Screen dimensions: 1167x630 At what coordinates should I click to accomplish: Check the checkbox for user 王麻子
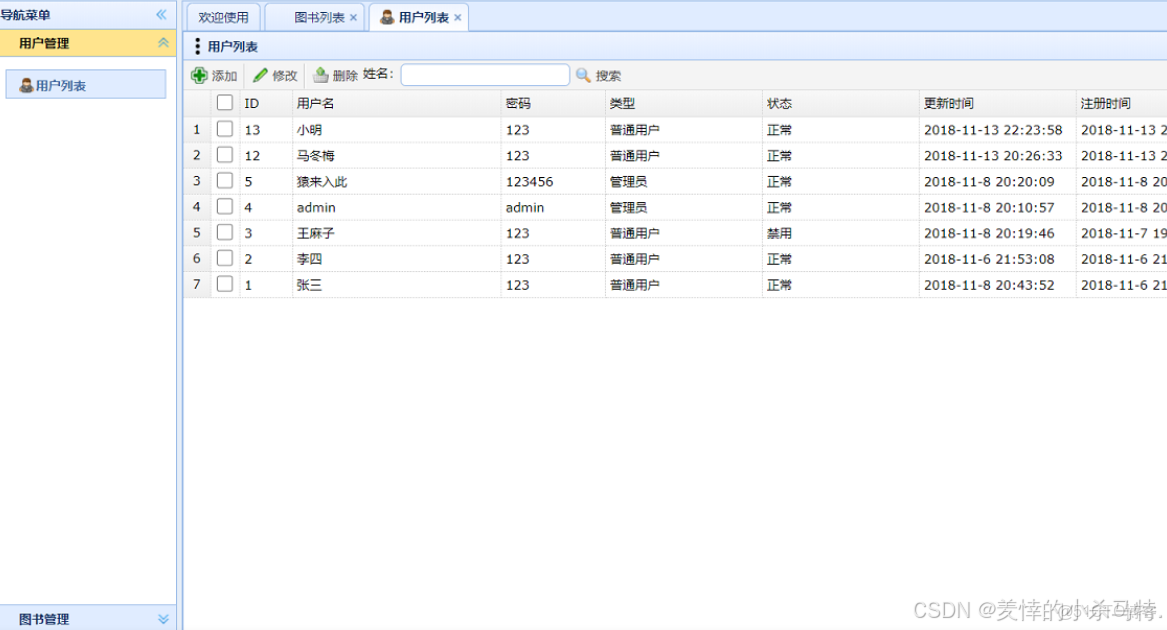pyautogui.click(x=225, y=232)
